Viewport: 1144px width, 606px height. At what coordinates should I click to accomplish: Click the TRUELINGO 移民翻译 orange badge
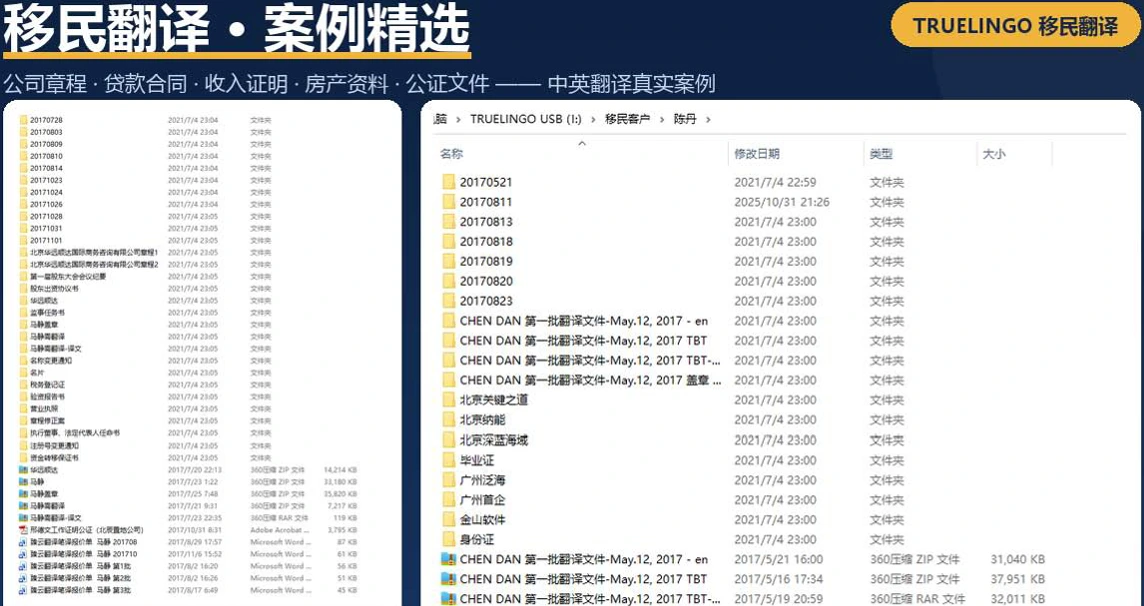[1015, 26]
